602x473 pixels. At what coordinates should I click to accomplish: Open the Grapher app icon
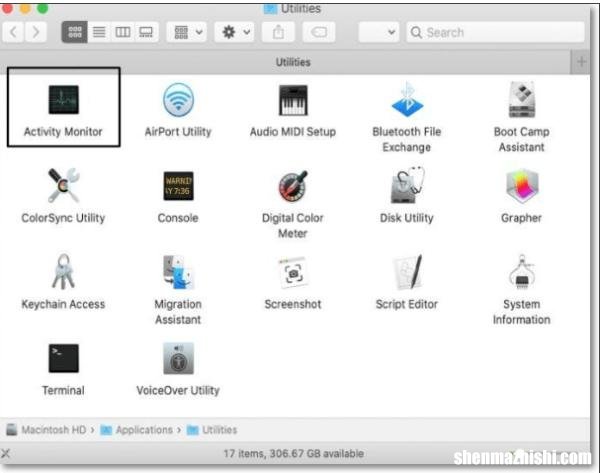[521, 186]
